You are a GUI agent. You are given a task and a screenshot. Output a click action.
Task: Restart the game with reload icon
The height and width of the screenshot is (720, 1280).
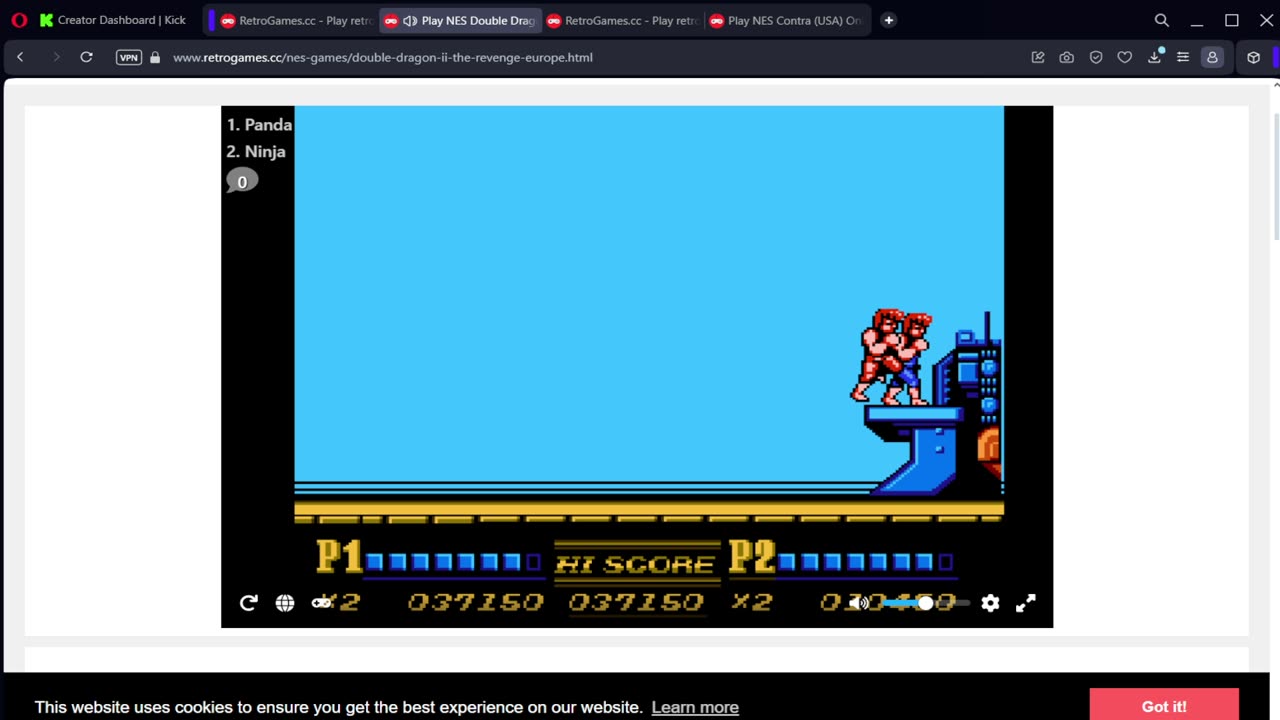[x=249, y=603]
